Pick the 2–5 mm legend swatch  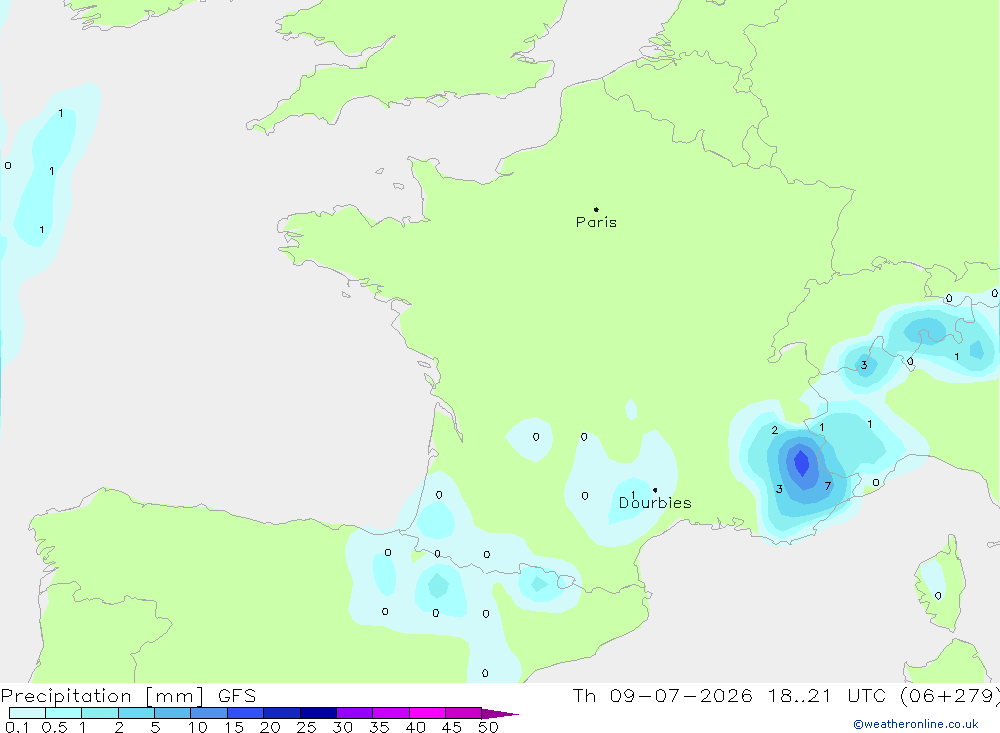pos(136,713)
